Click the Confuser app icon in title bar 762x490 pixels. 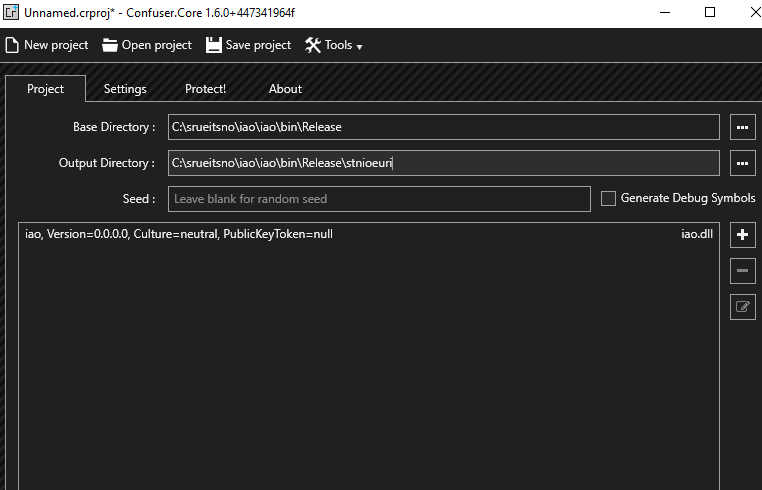pos(11,12)
